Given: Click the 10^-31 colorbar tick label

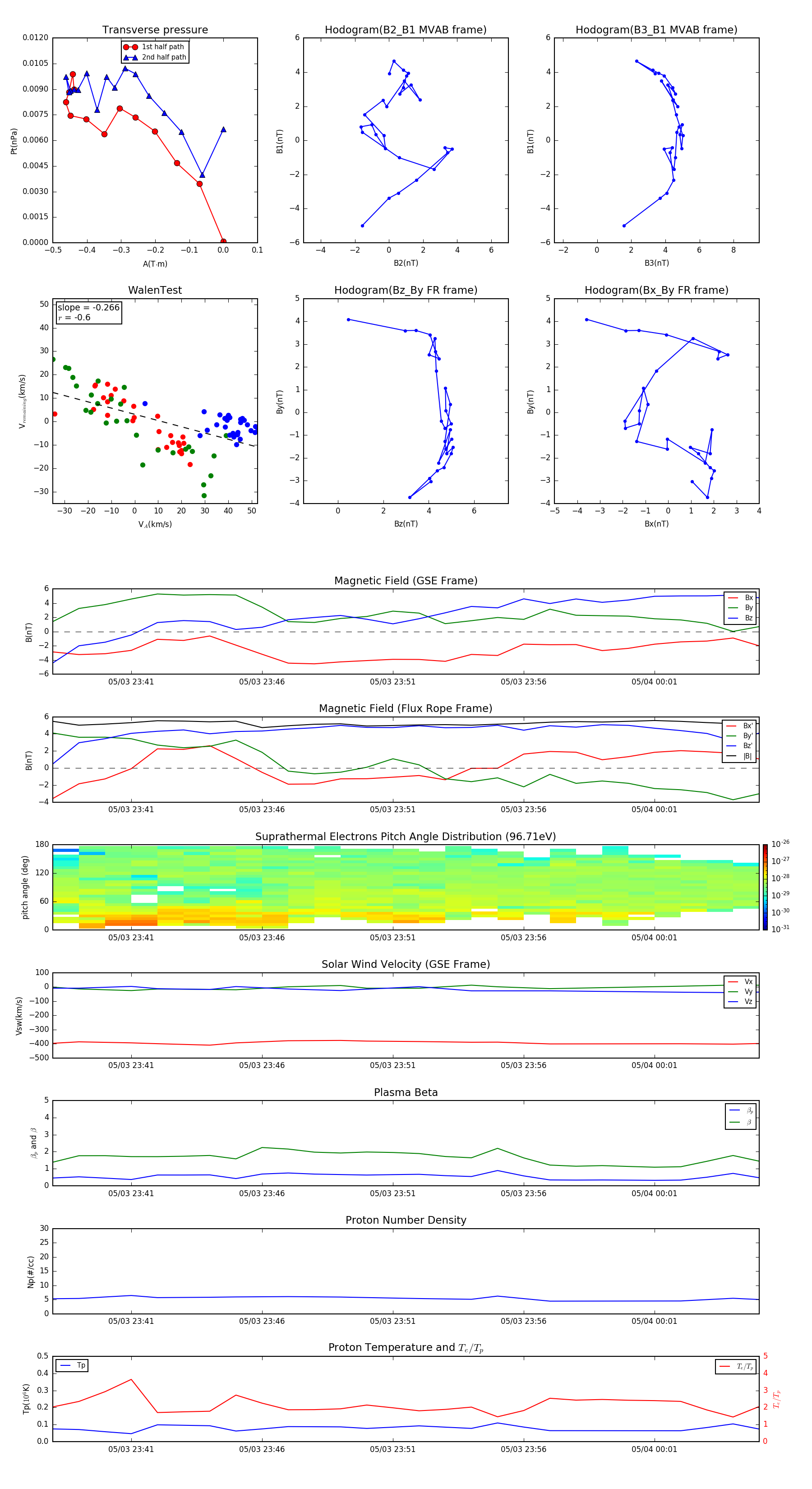Looking at the screenshot, I should [x=780, y=929].
